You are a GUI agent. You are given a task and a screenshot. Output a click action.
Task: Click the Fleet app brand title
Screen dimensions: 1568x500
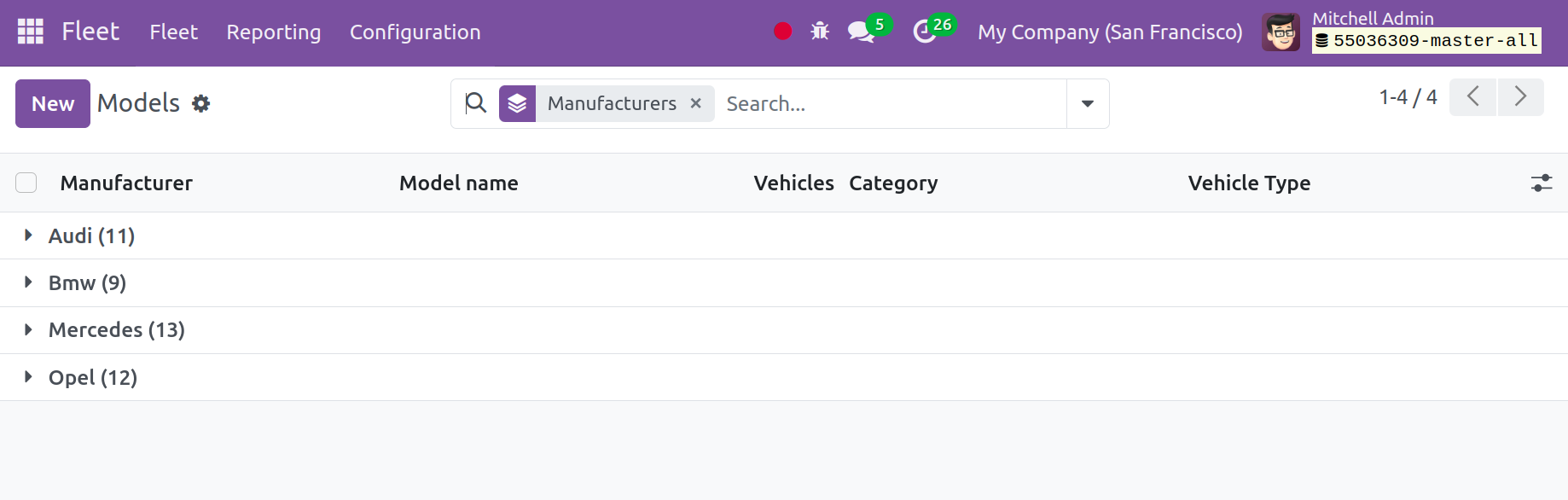pos(90,32)
